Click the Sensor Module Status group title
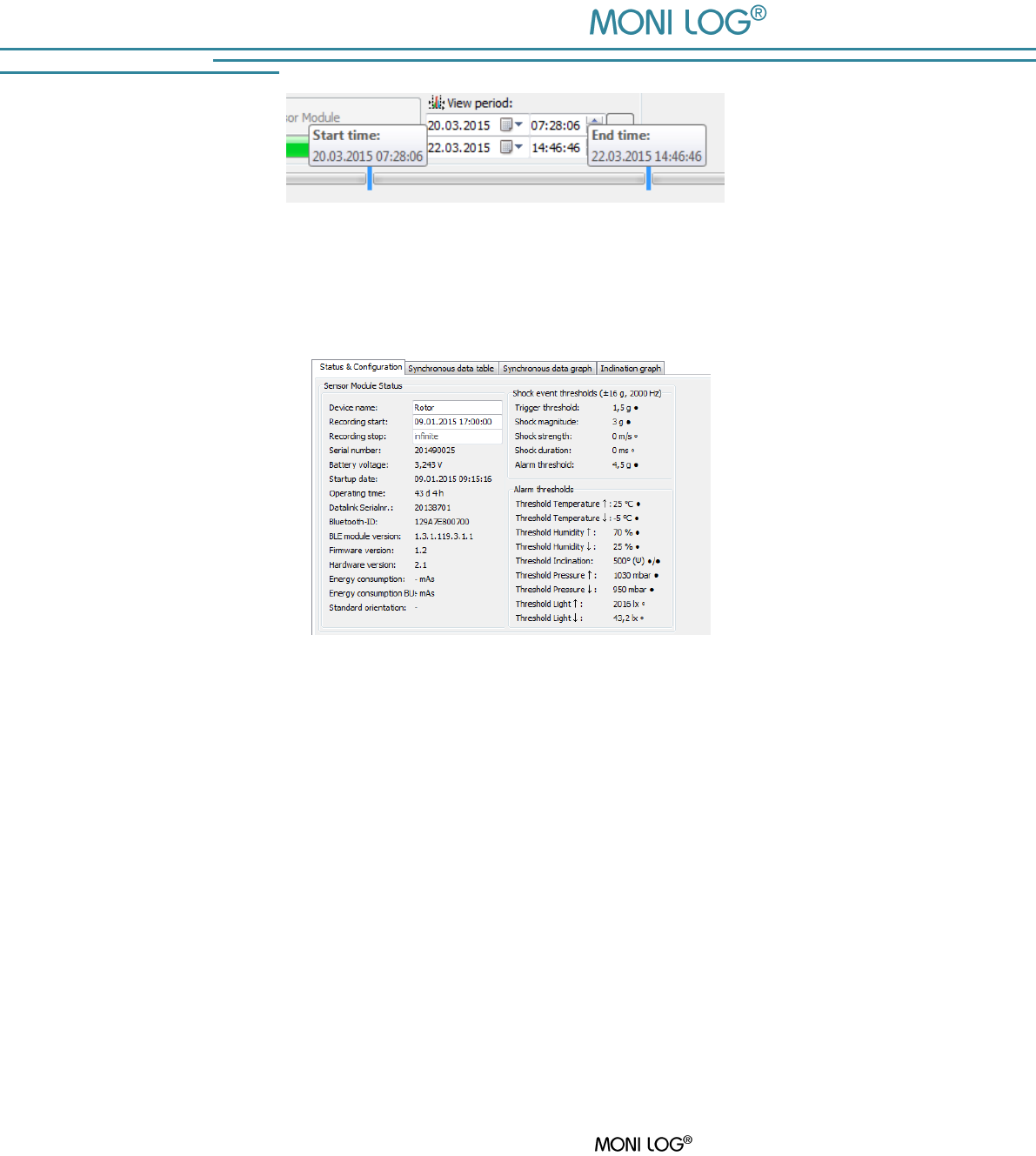This screenshot has height=1156, width=1036. tap(363, 385)
